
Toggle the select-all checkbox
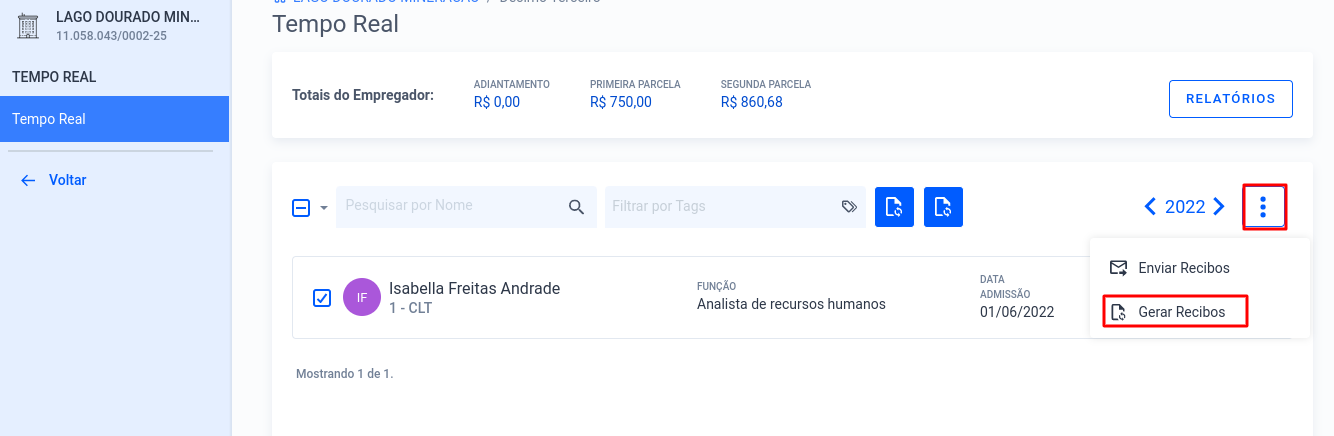tap(301, 208)
